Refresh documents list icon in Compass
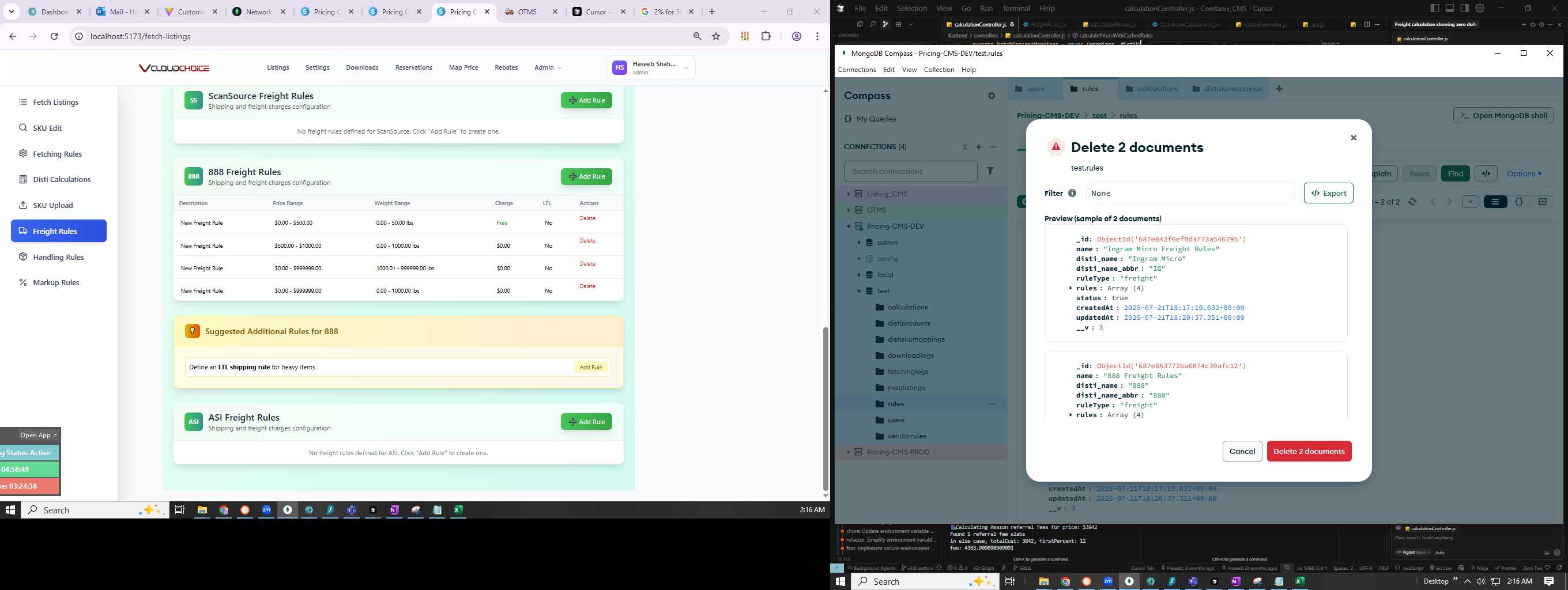Image resolution: width=1568 pixels, height=590 pixels. [x=1413, y=202]
